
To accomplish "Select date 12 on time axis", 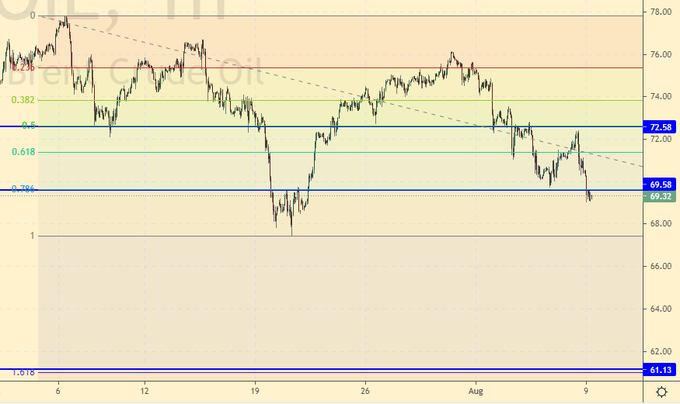I will (x=145, y=390).
